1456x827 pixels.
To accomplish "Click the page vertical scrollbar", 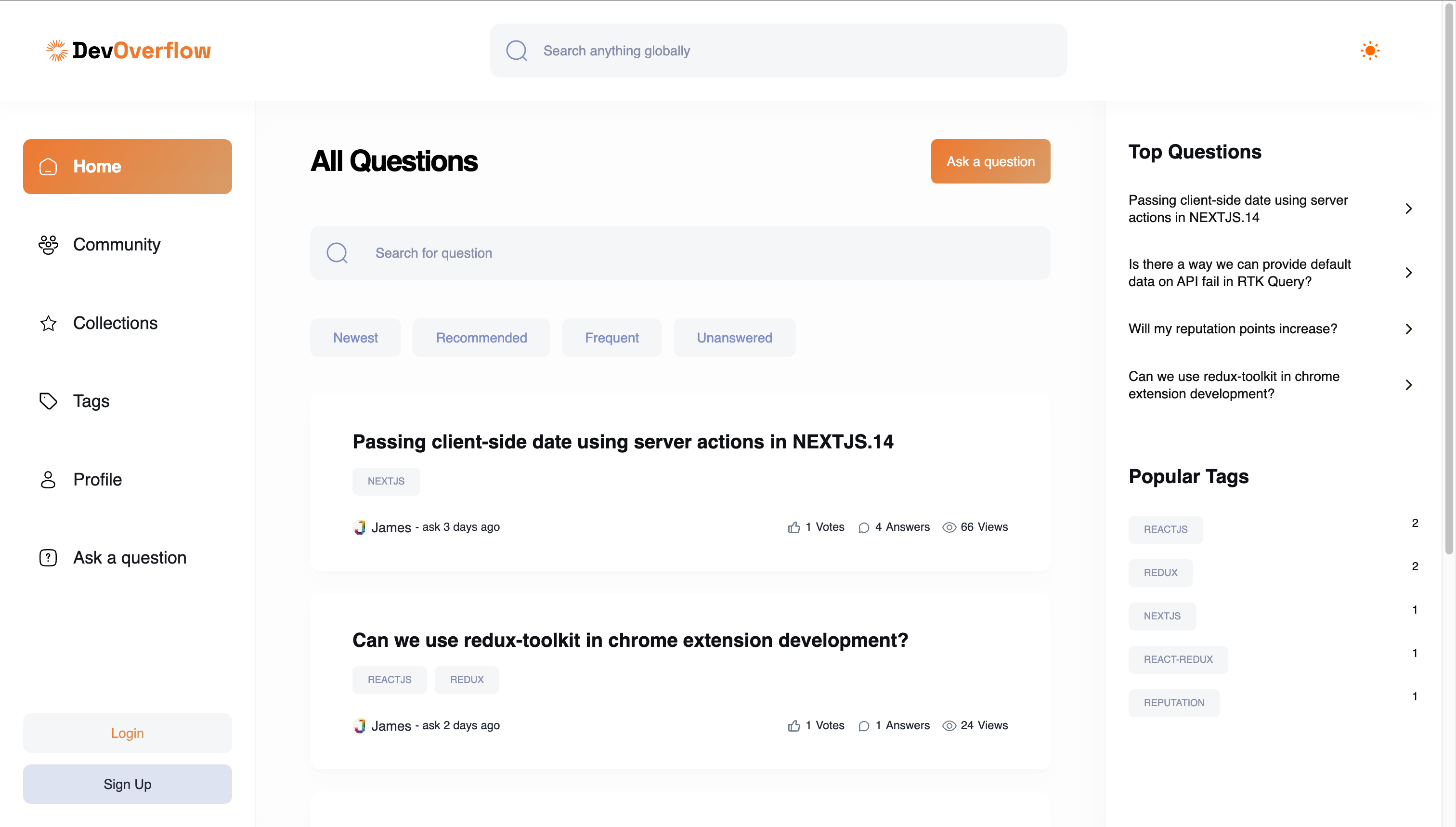I will pos(1449,278).
